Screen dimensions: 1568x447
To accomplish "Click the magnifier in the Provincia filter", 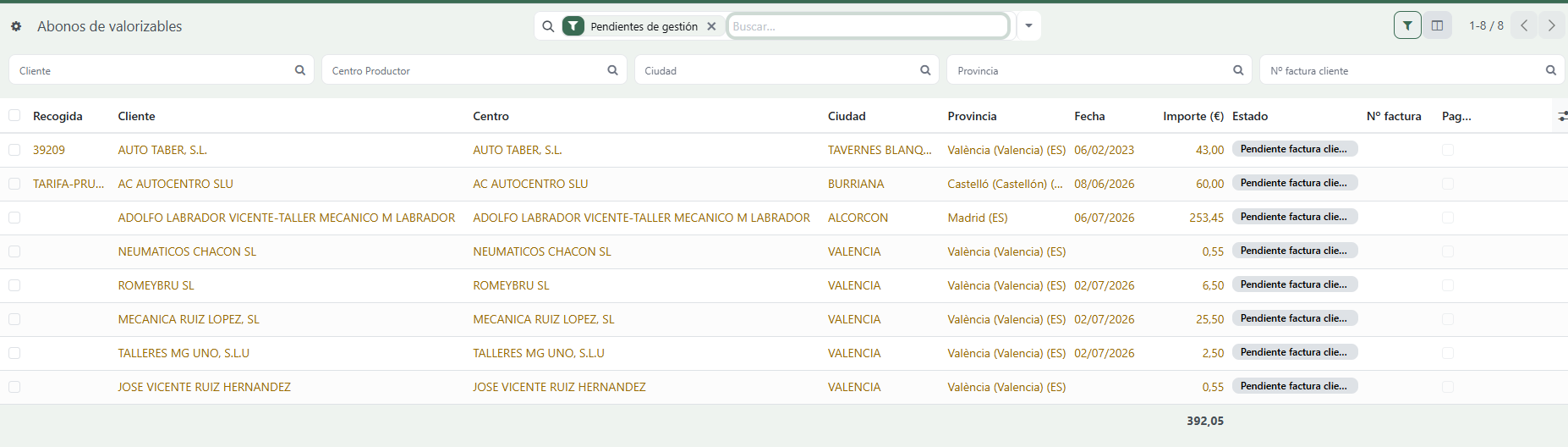I will click(x=1238, y=70).
